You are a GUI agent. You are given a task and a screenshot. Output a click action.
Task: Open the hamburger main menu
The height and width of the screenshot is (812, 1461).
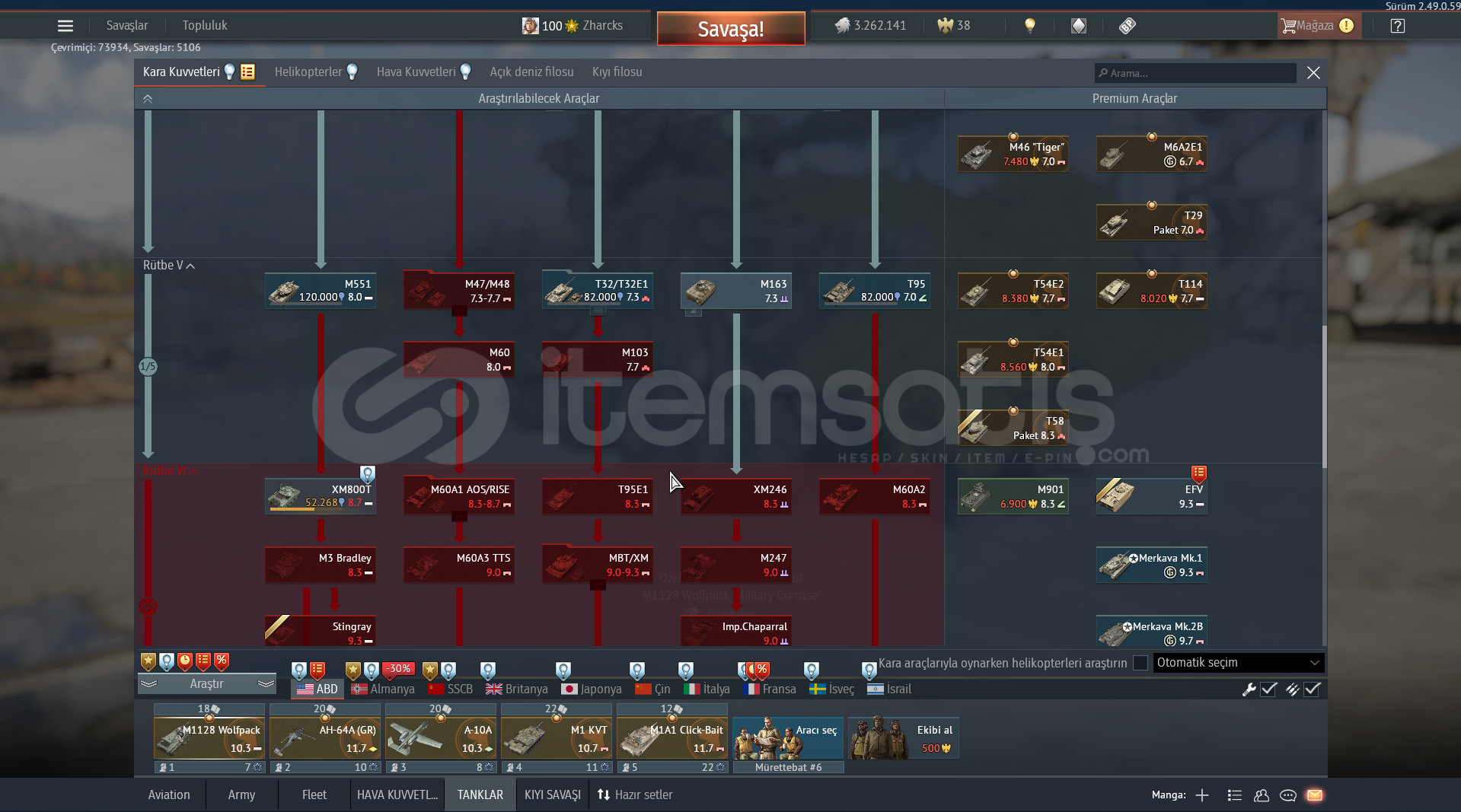65,26
